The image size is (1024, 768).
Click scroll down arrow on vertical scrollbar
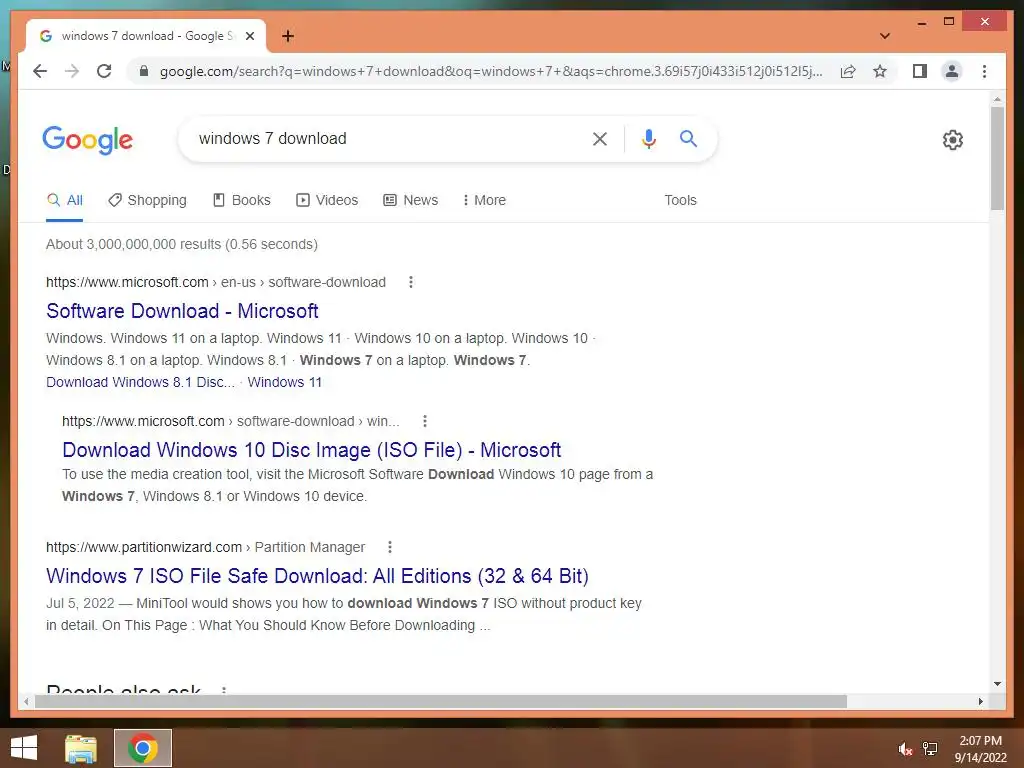pos(997,684)
